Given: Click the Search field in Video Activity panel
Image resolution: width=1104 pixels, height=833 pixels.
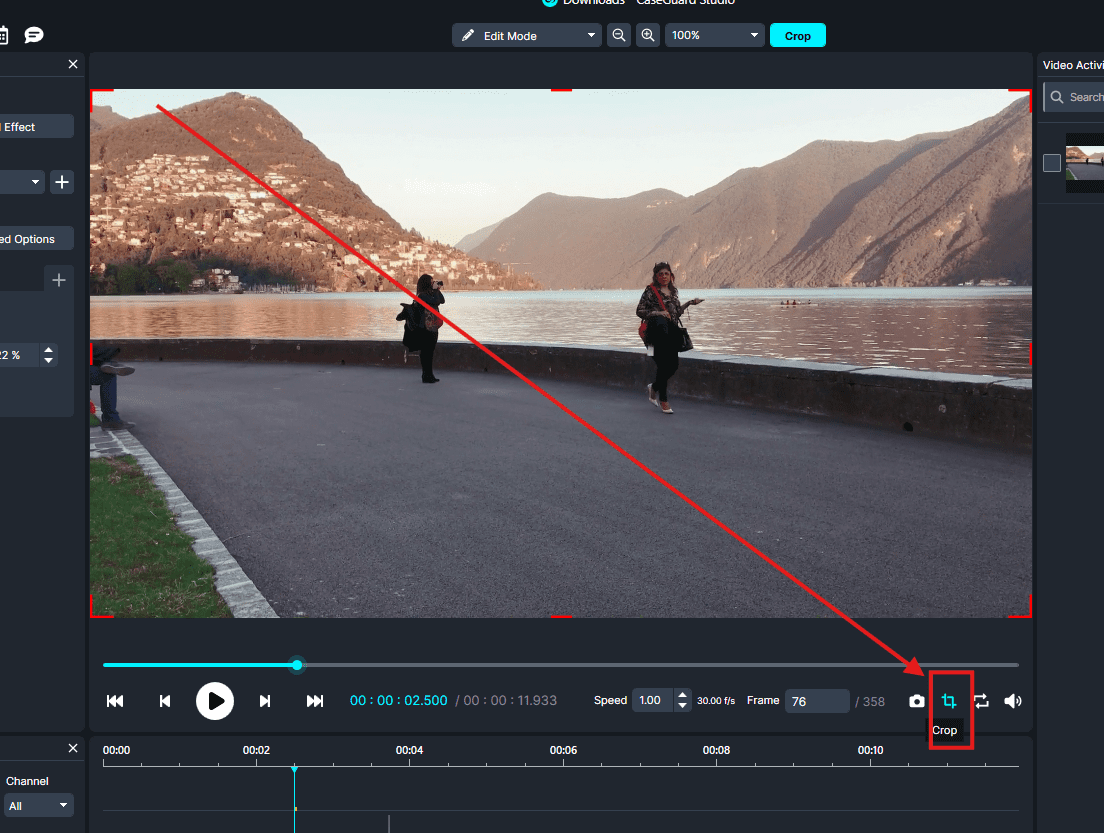Looking at the screenshot, I should pyautogui.click(x=1080, y=97).
